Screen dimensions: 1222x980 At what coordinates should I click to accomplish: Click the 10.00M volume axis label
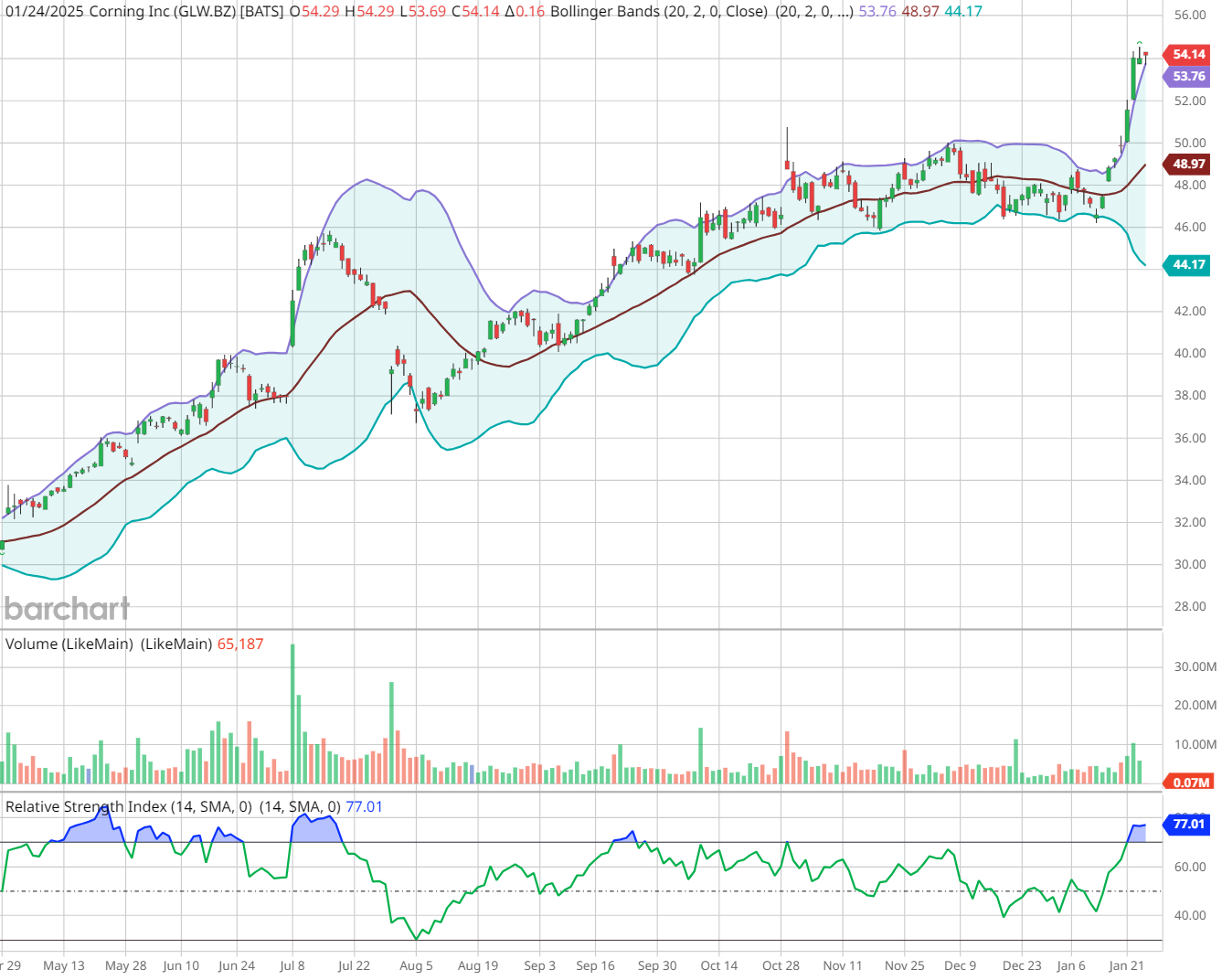[x=1195, y=744]
